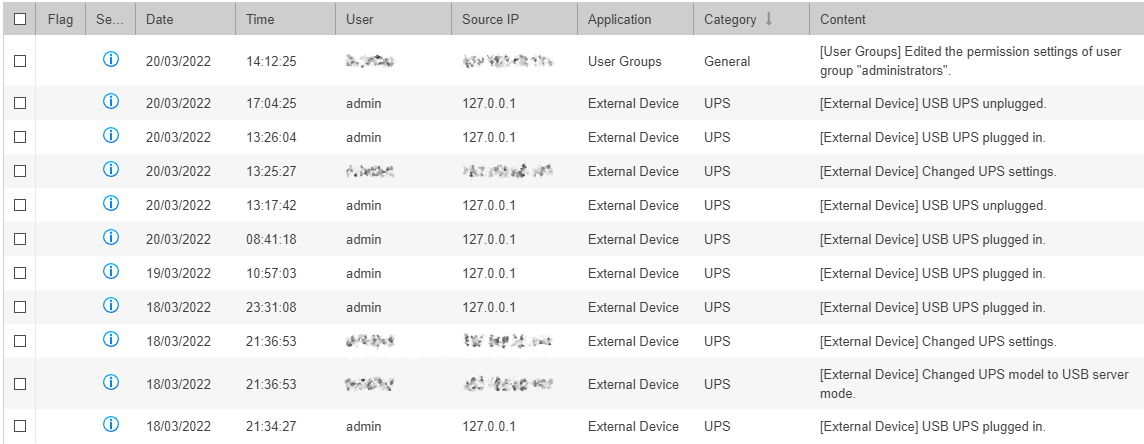Image resolution: width=1144 pixels, height=444 pixels.
Task: Click the Application column header
Action: click(x=619, y=19)
